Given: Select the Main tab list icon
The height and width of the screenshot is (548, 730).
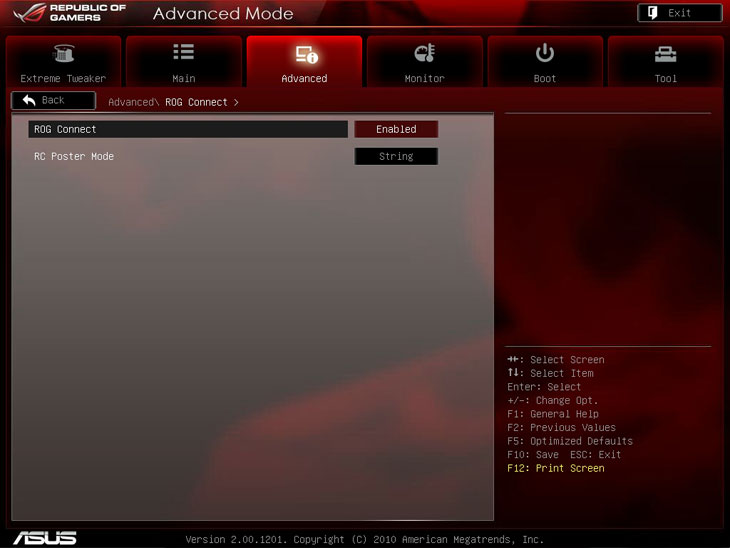Looking at the screenshot, I should [184, 53].
